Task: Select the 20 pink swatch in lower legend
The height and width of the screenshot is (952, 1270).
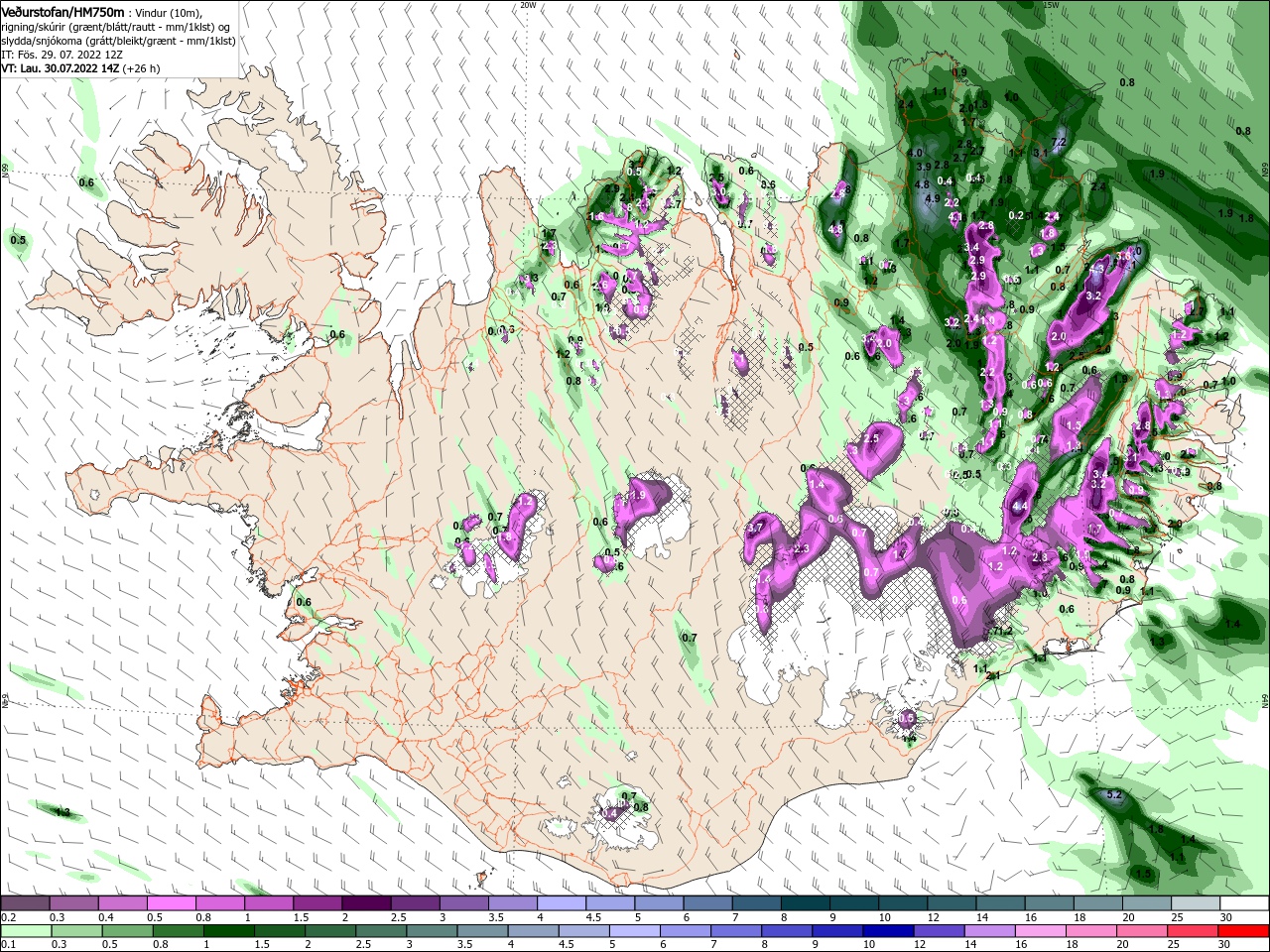Action: pos(1140,931)
